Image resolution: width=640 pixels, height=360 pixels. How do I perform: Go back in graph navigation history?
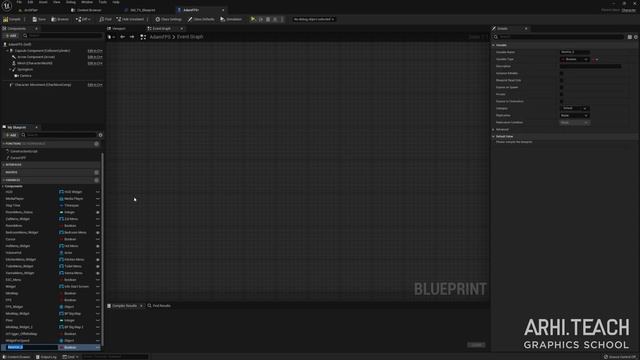coord(122,37)
